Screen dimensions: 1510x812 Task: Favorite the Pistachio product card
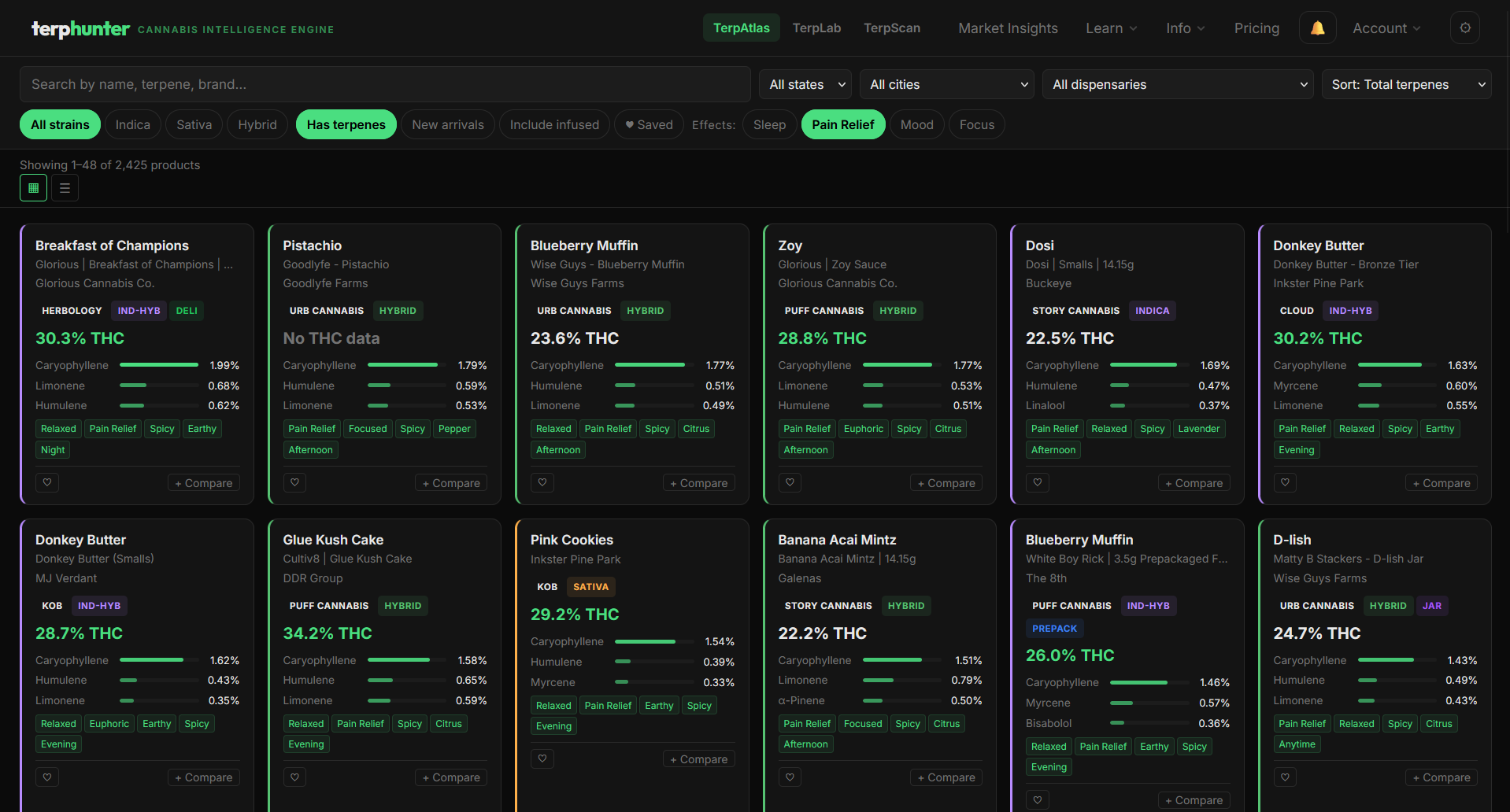click(x=294, y=482)
